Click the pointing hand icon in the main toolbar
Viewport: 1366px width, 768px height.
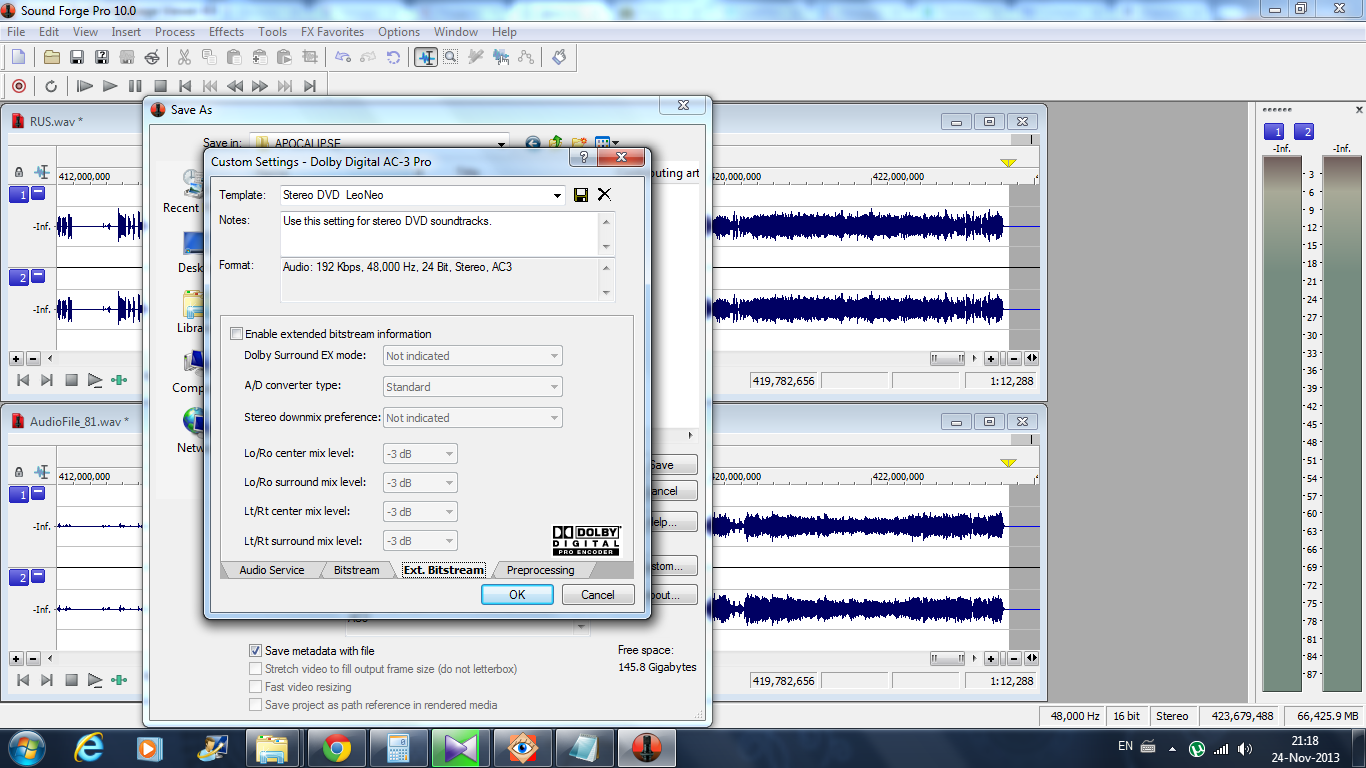pos(559,57)
